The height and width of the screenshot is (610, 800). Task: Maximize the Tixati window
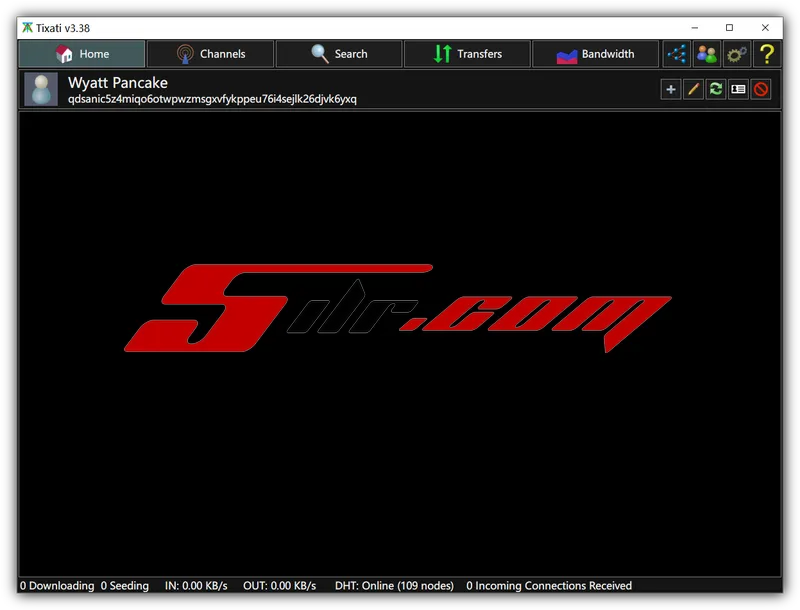click(730, 28)
